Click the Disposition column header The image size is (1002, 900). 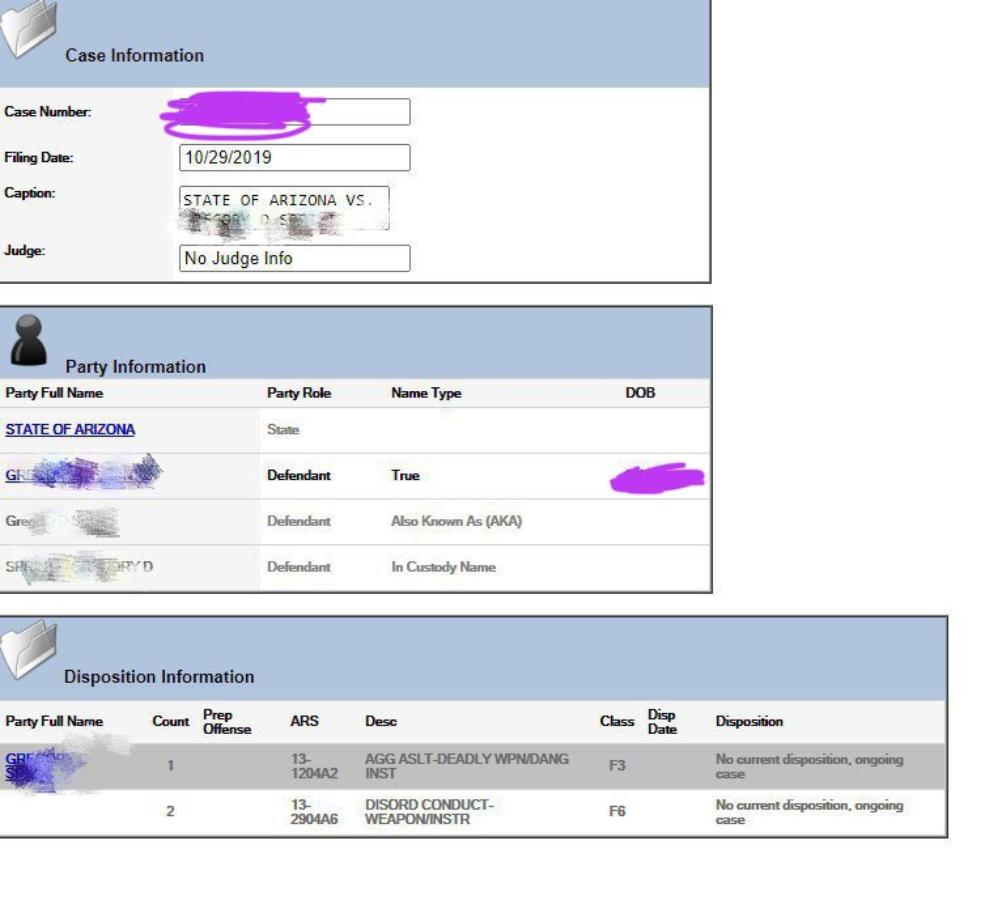click(x=749, y=722)
